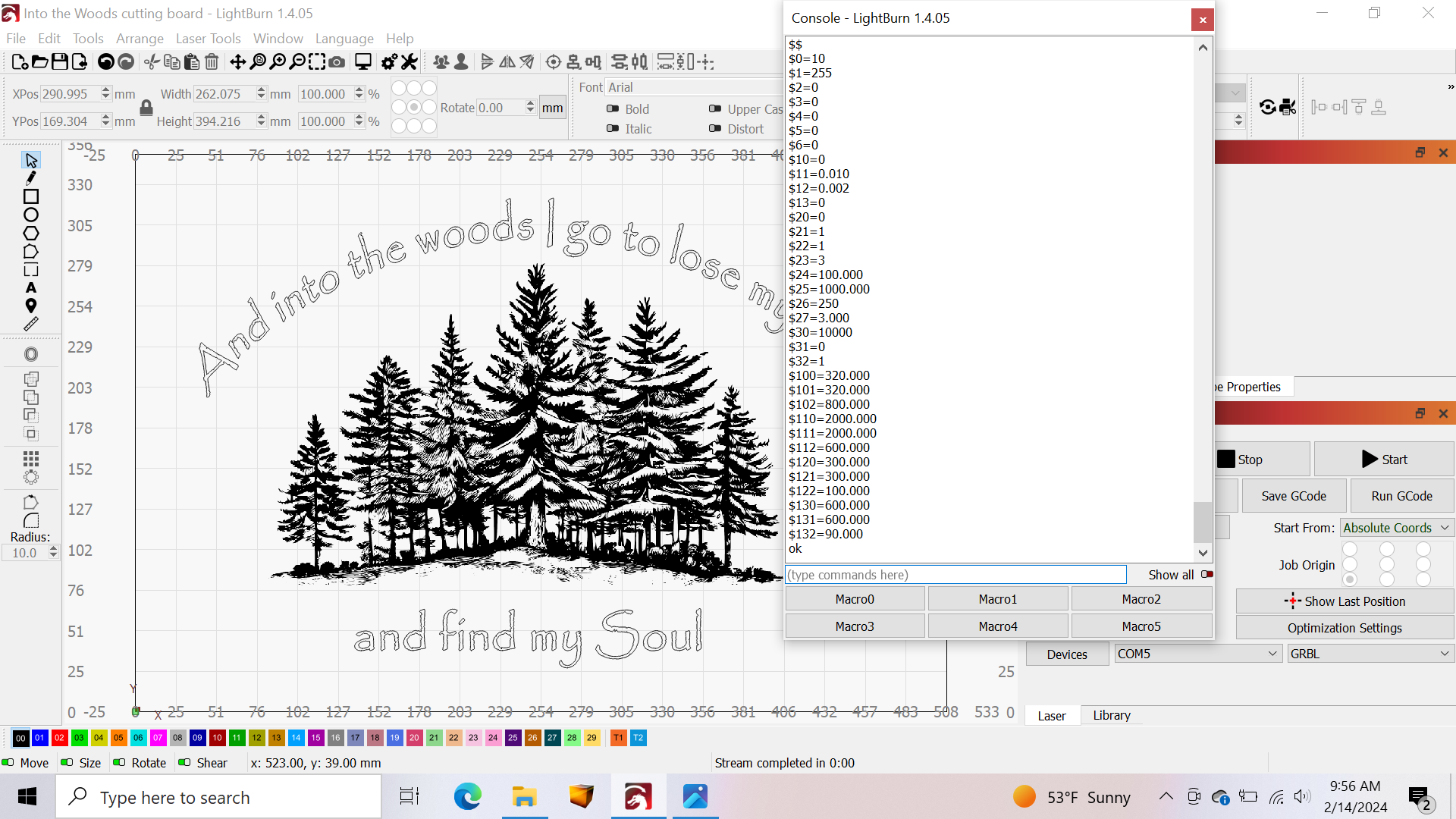
Task: Select the red 02 layer color swatch
Action: [x=59, y=738]
